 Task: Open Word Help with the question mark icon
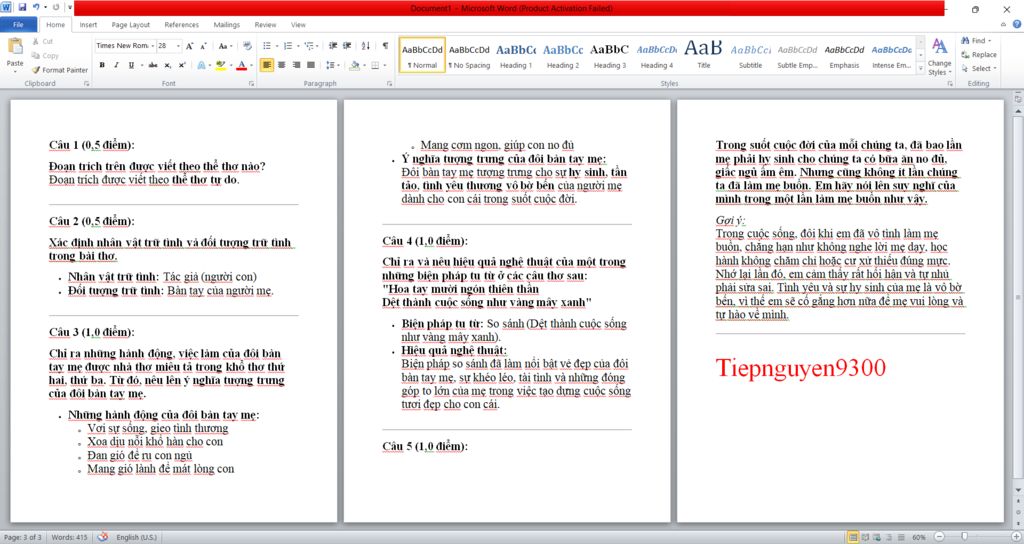pos(1017,24)
